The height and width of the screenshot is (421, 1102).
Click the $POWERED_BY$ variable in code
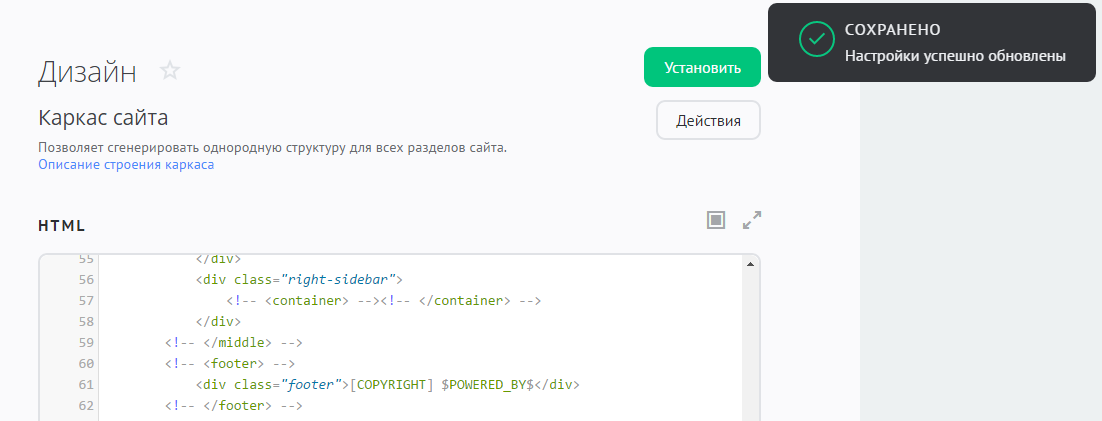coord(491,384)
